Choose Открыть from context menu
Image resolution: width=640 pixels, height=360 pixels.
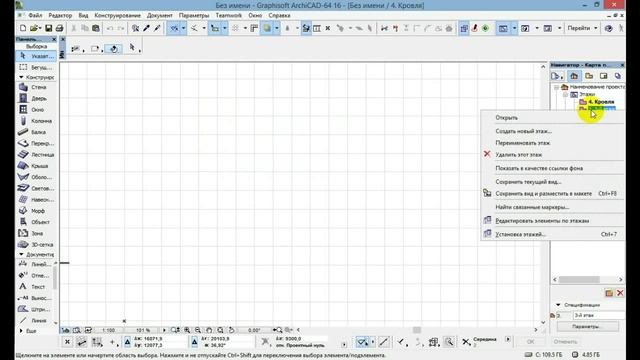pyautogui.click(x=553, y=118)
